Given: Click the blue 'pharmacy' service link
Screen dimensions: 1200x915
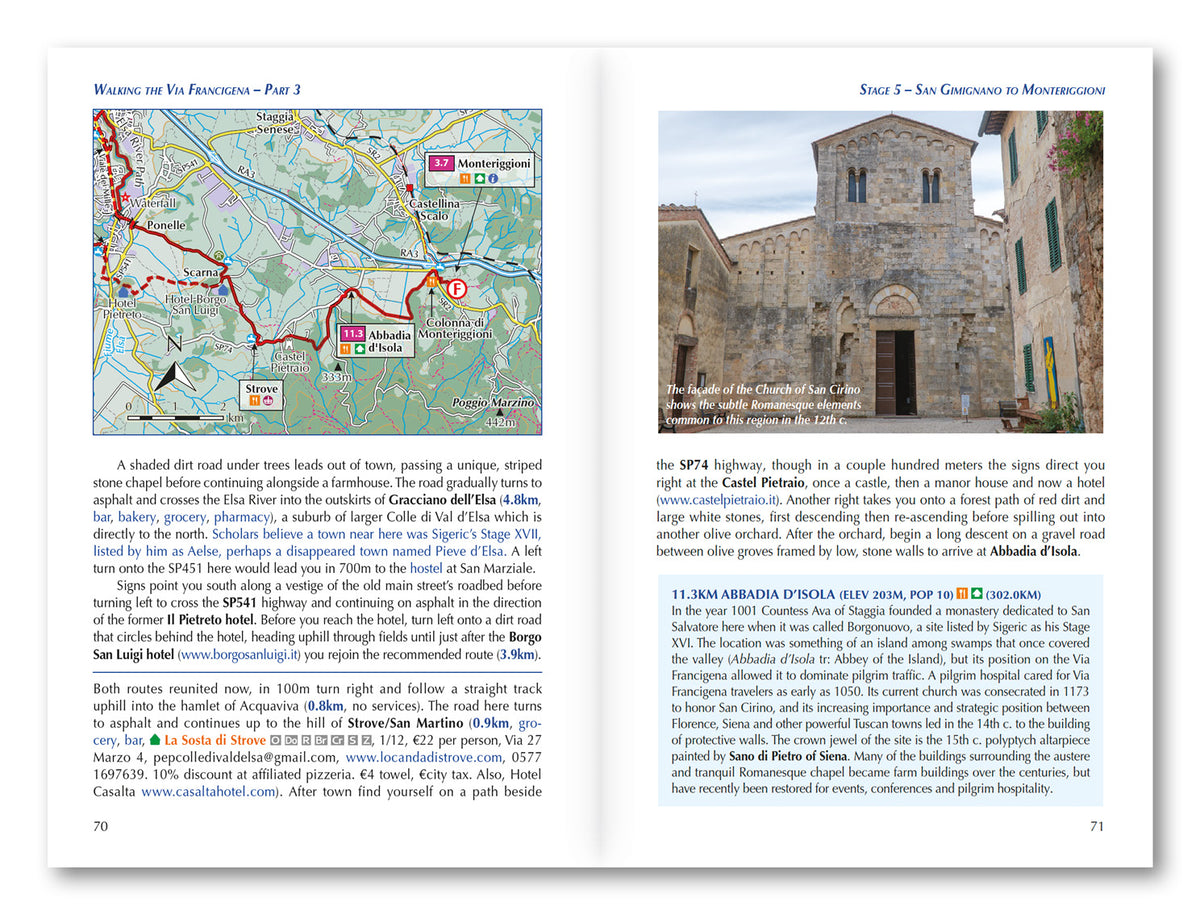Looking at the screenshot, I should tap(241, 517).
